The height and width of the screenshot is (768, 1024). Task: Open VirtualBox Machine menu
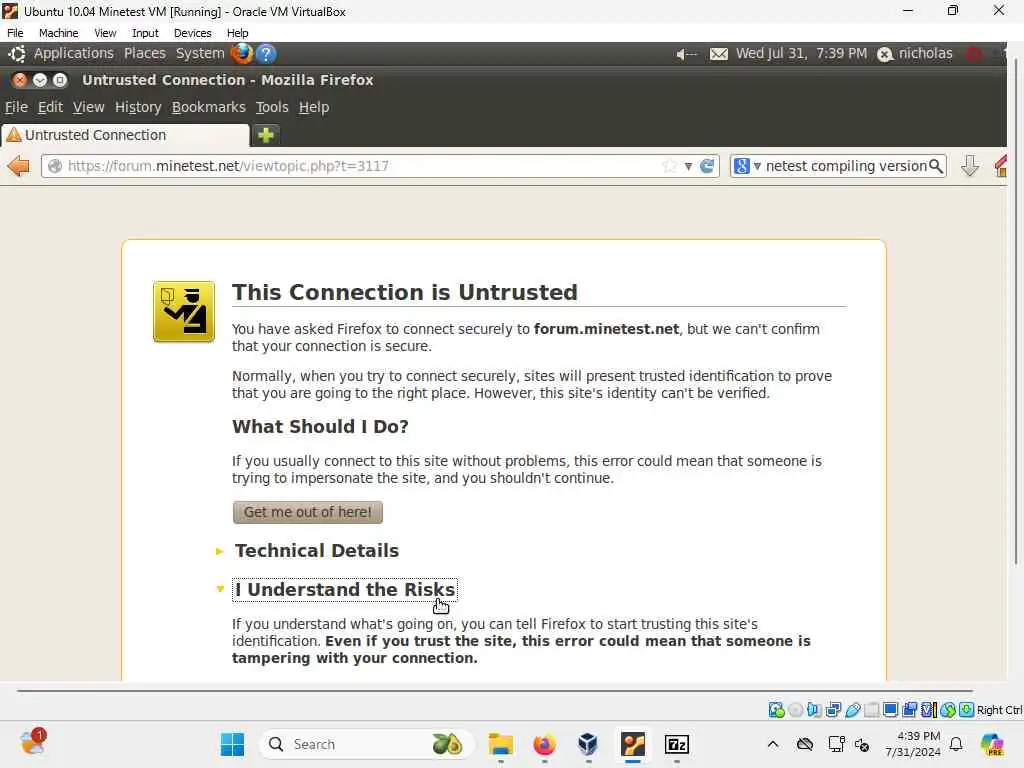click(58, 33)
